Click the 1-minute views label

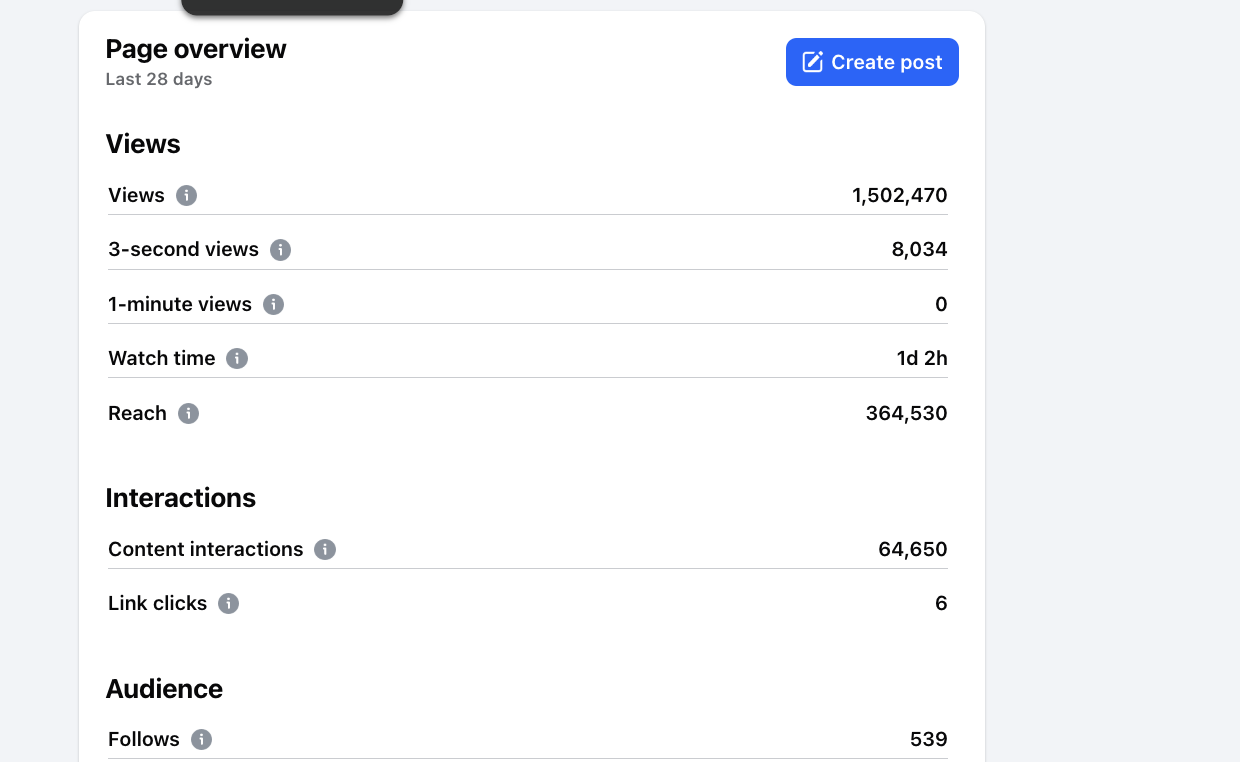pos(180,304)
